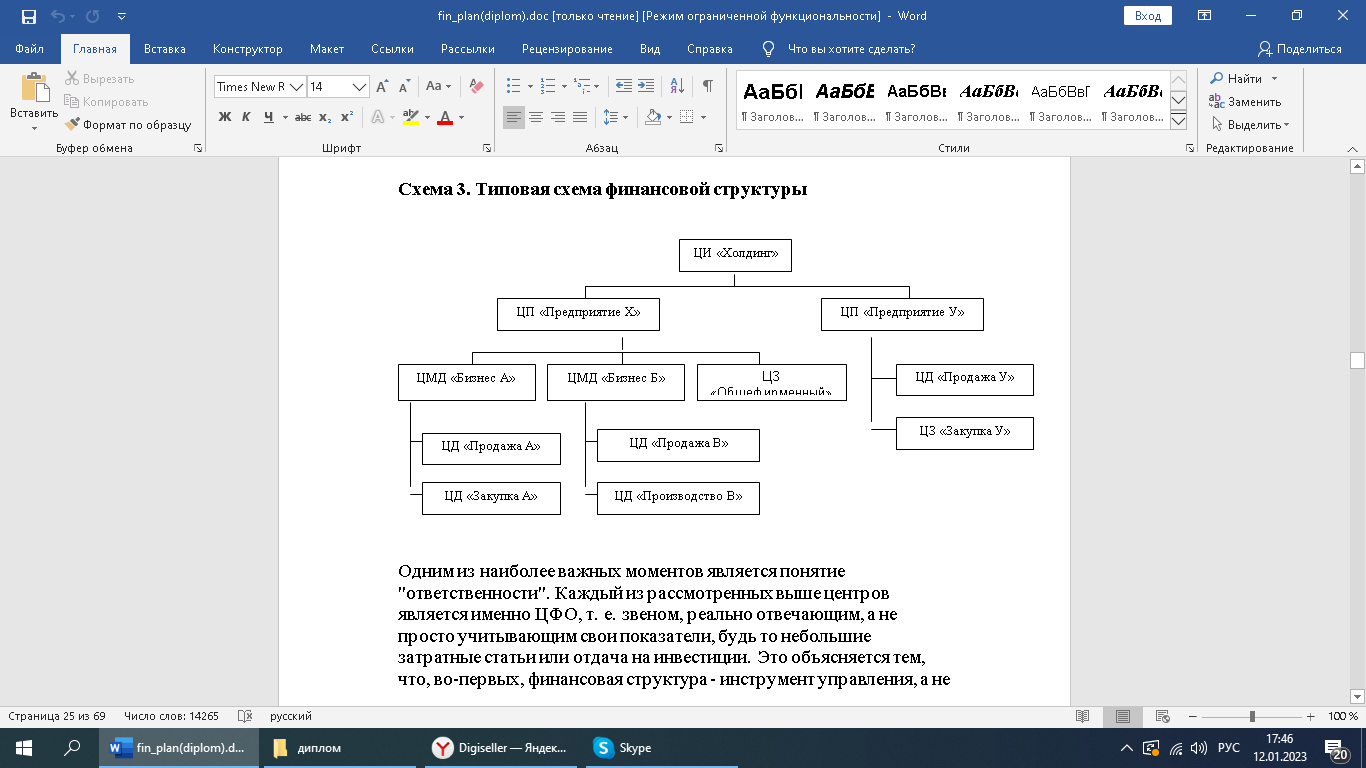Open Skype from the taskbar

624,748
